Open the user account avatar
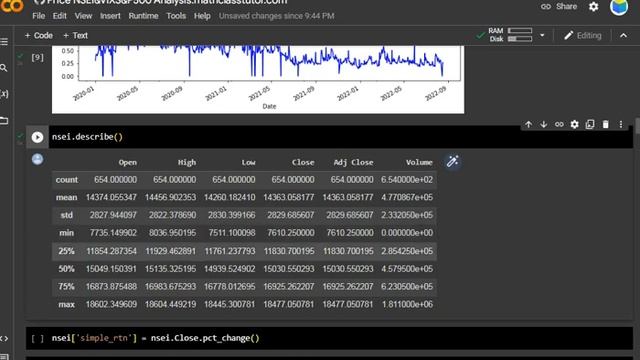 pos(619,7)
